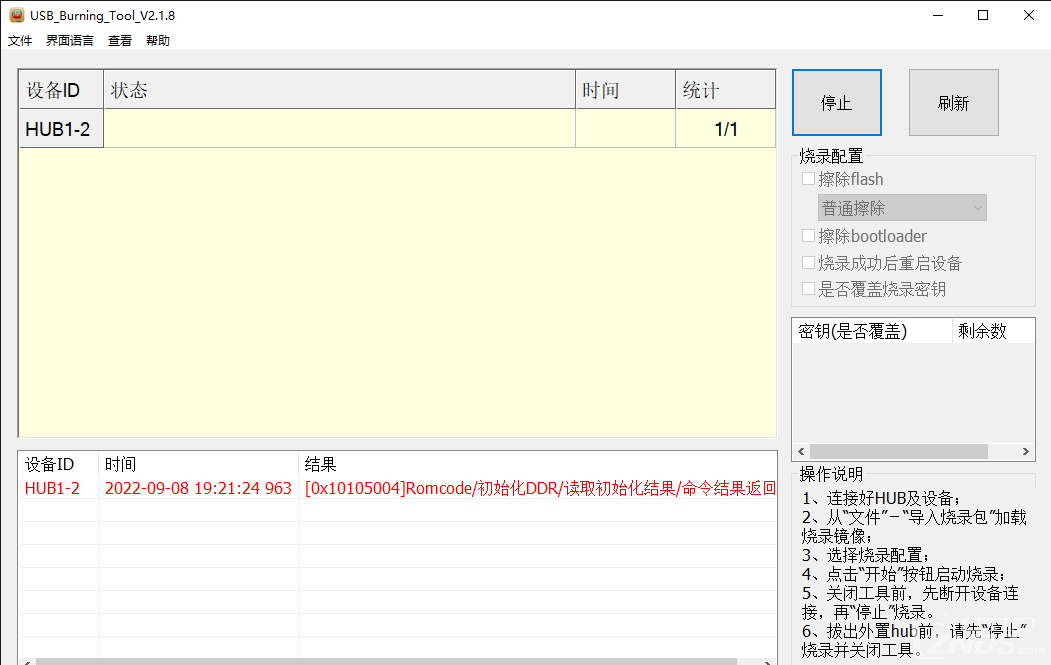1051x665 pixels.
Task: Toggle 是否覆盖烧录密钥 checkbox
Action: (808, 289)
